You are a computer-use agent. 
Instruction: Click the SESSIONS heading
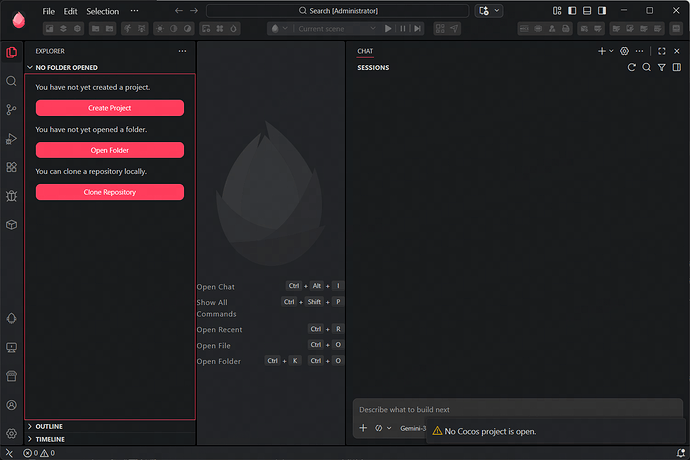(373, 67)
